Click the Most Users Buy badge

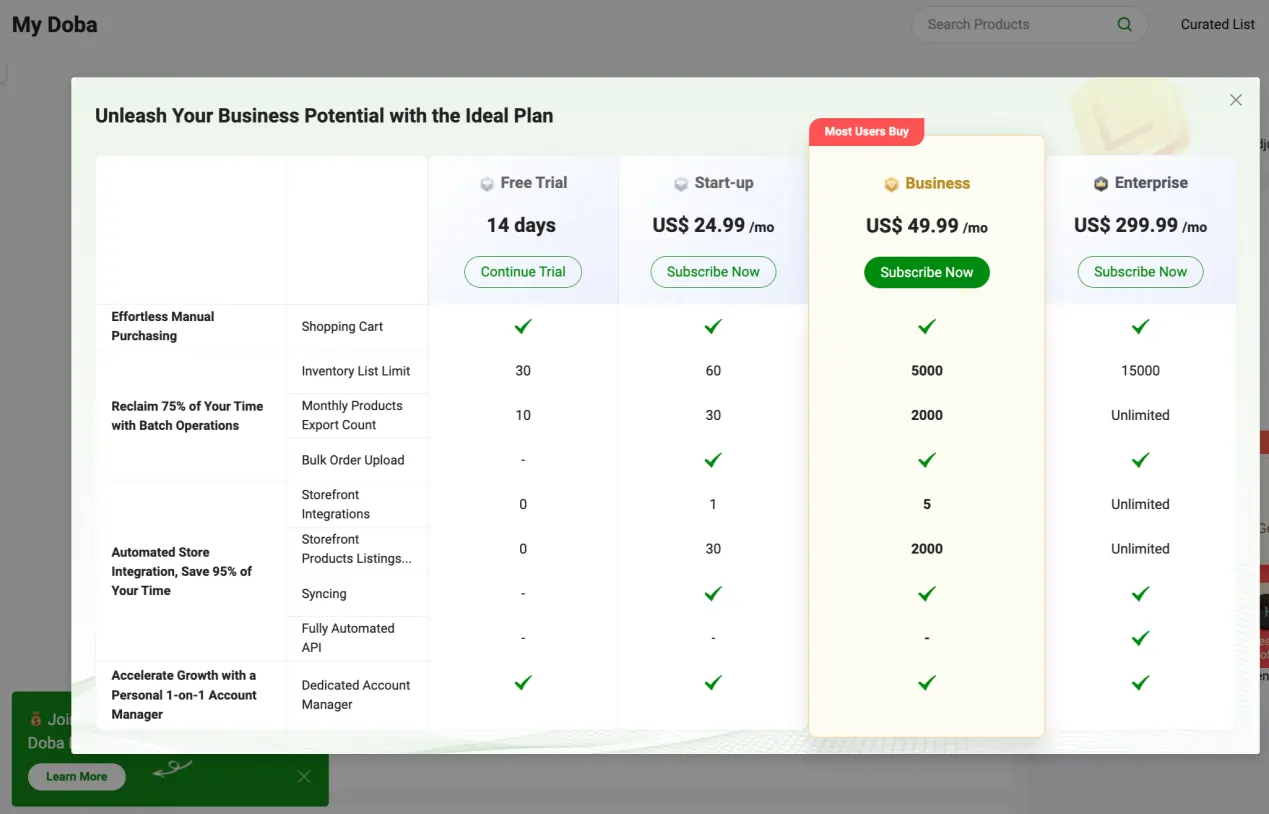pyautogui.click(x=866, y=131)
